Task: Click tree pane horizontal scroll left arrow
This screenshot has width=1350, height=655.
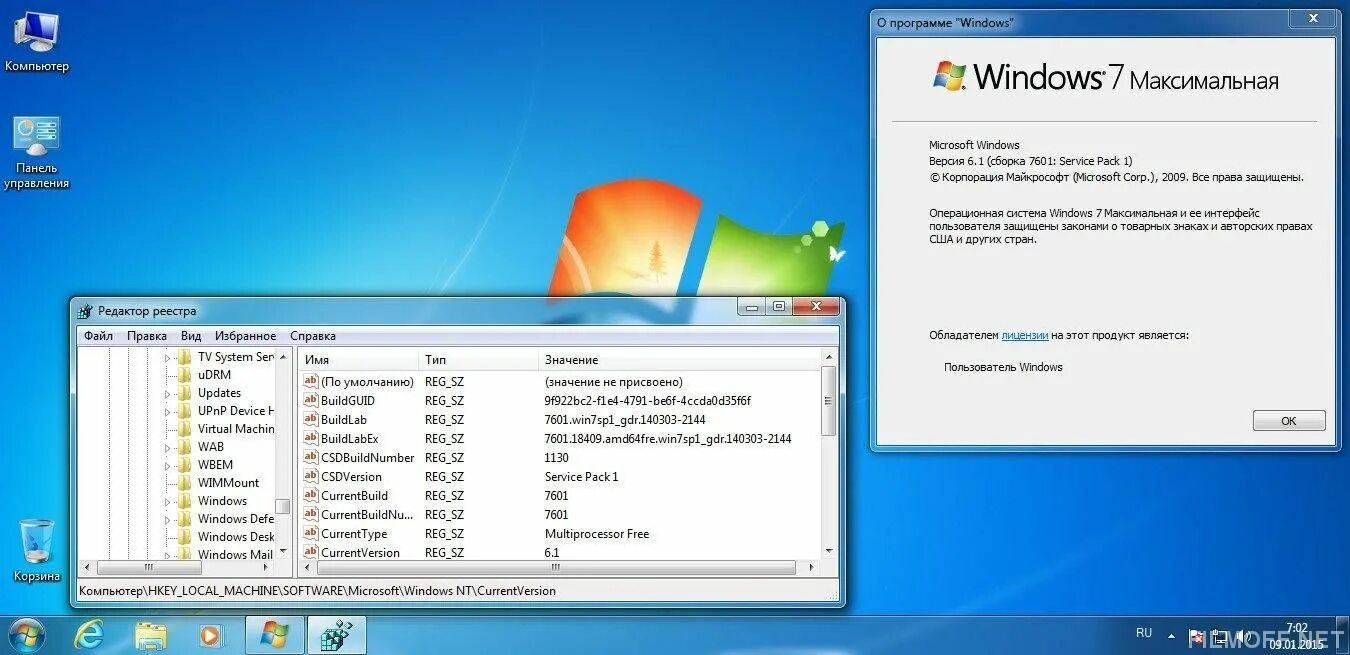Action: point(87,567)
